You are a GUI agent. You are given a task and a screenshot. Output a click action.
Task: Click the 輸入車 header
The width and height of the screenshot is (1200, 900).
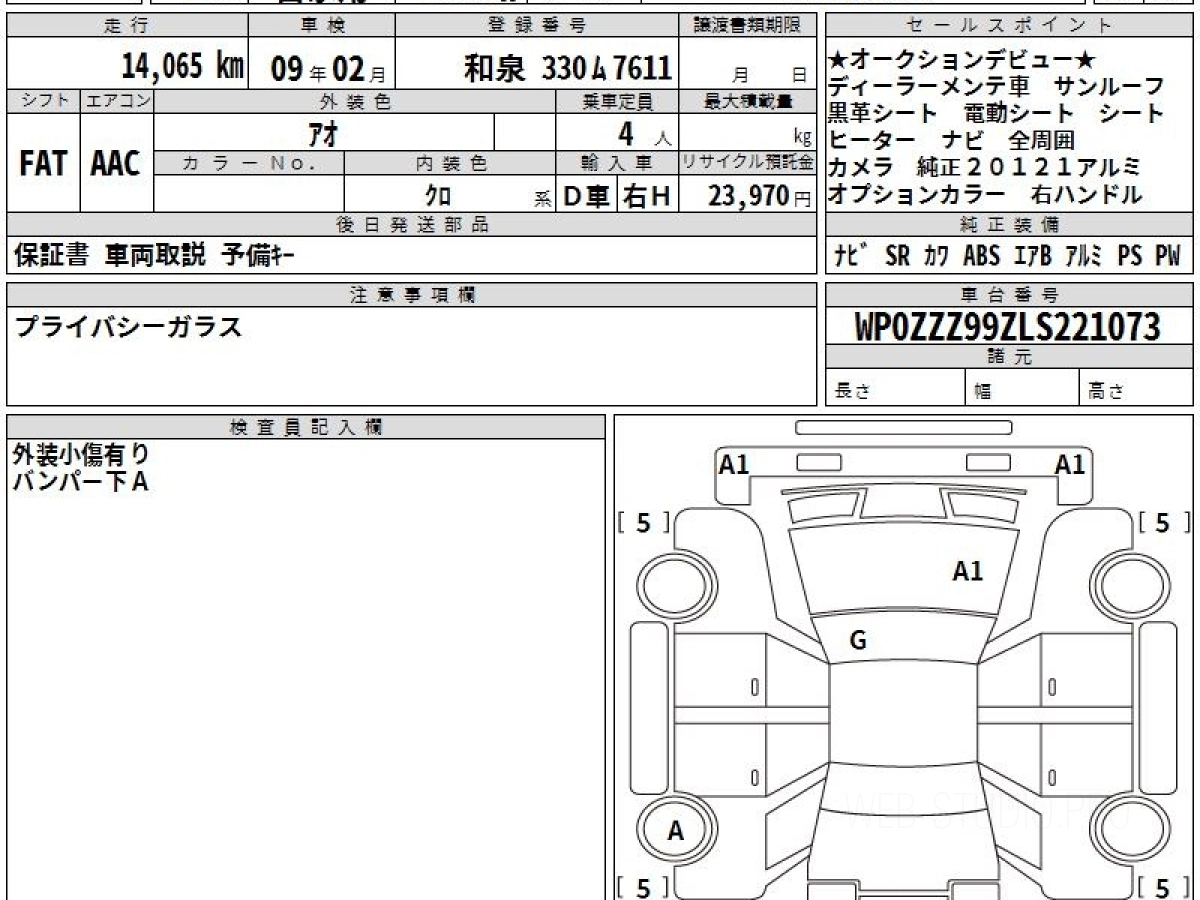click(617, 163)
